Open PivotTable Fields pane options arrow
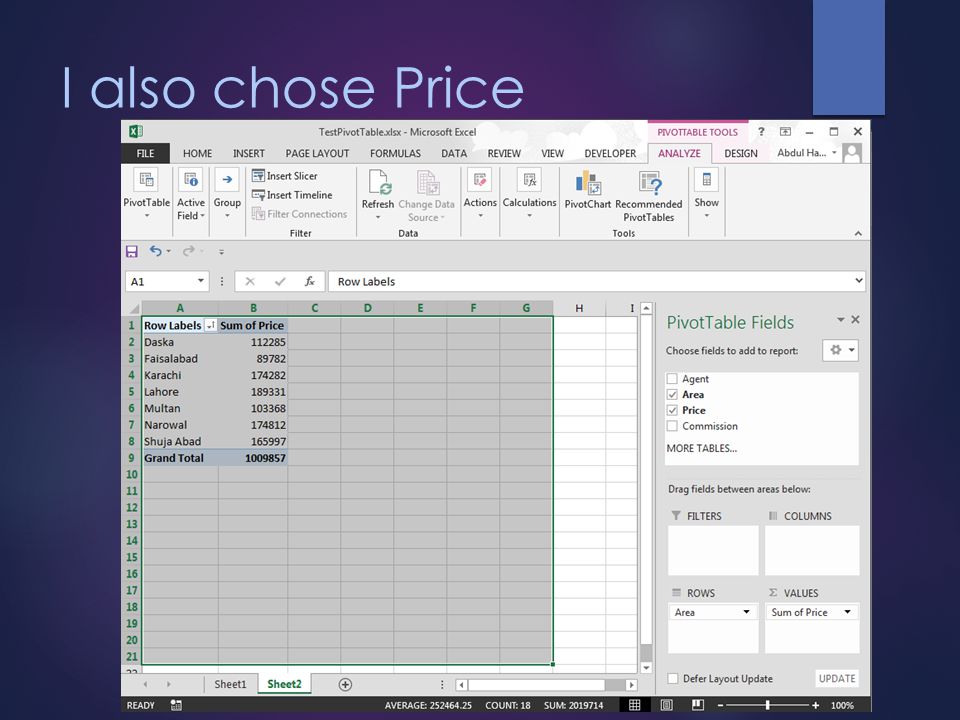Image resolution: width=960 pixels, height=720 pixels. pos(841,320)
